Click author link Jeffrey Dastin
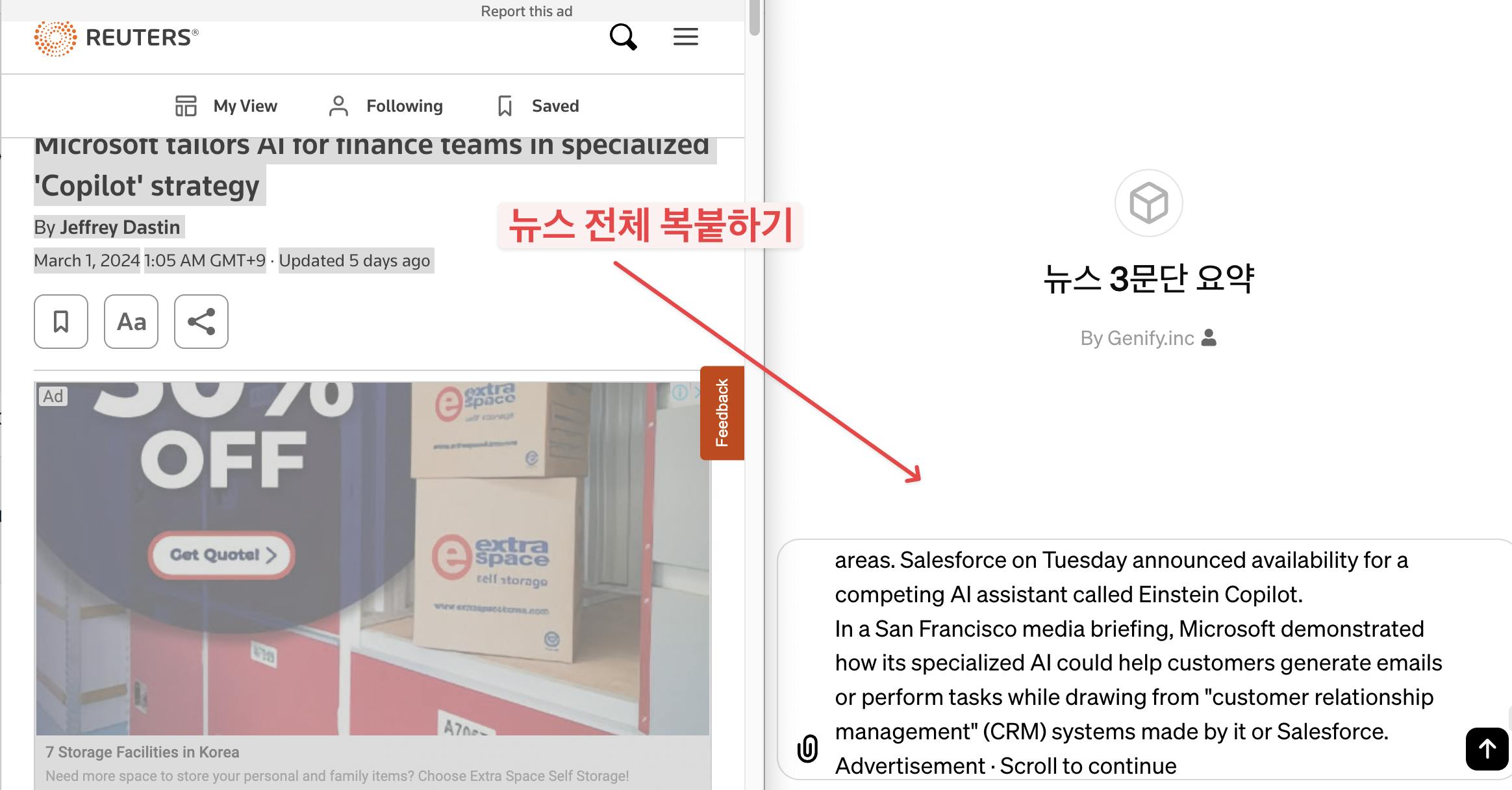This screenshot has width=1512, height=790. point(120,227)
